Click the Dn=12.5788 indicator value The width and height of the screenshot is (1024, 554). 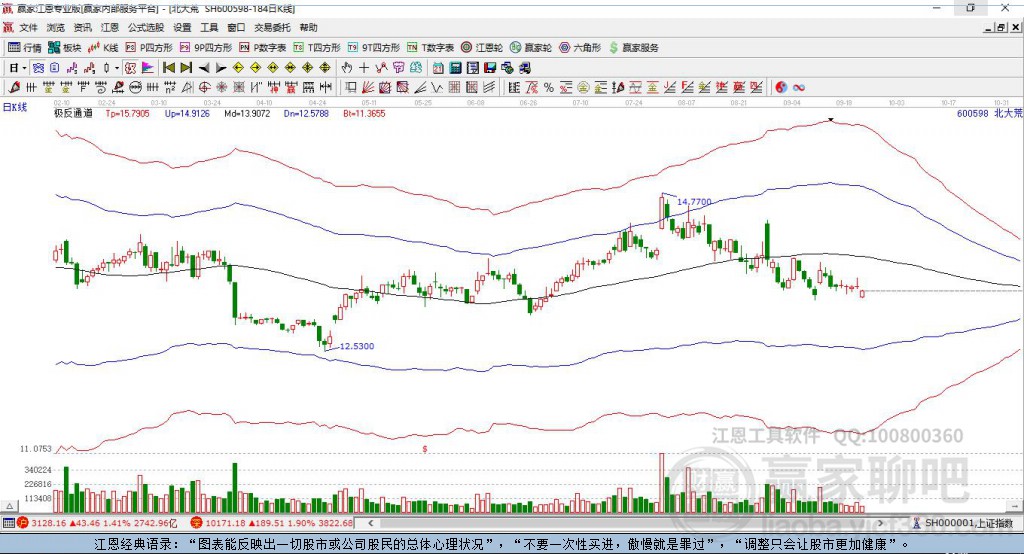[x=306, y=113]
